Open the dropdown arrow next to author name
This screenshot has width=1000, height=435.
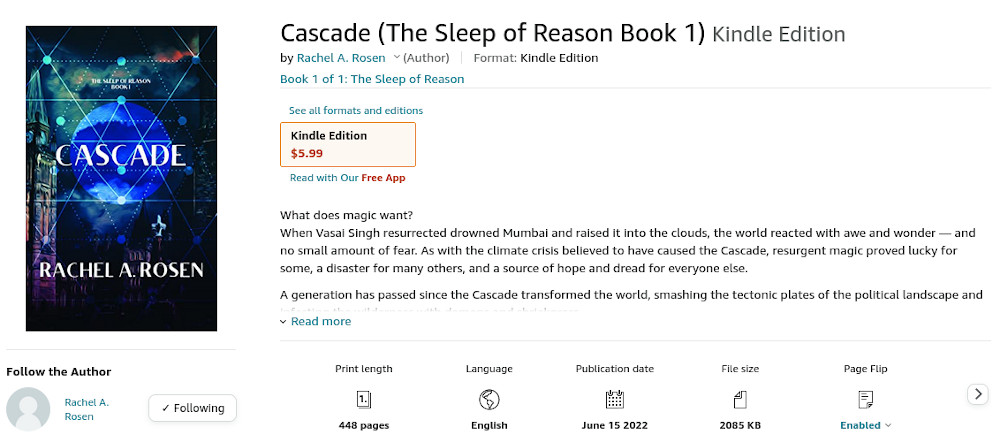click(397, 57)
